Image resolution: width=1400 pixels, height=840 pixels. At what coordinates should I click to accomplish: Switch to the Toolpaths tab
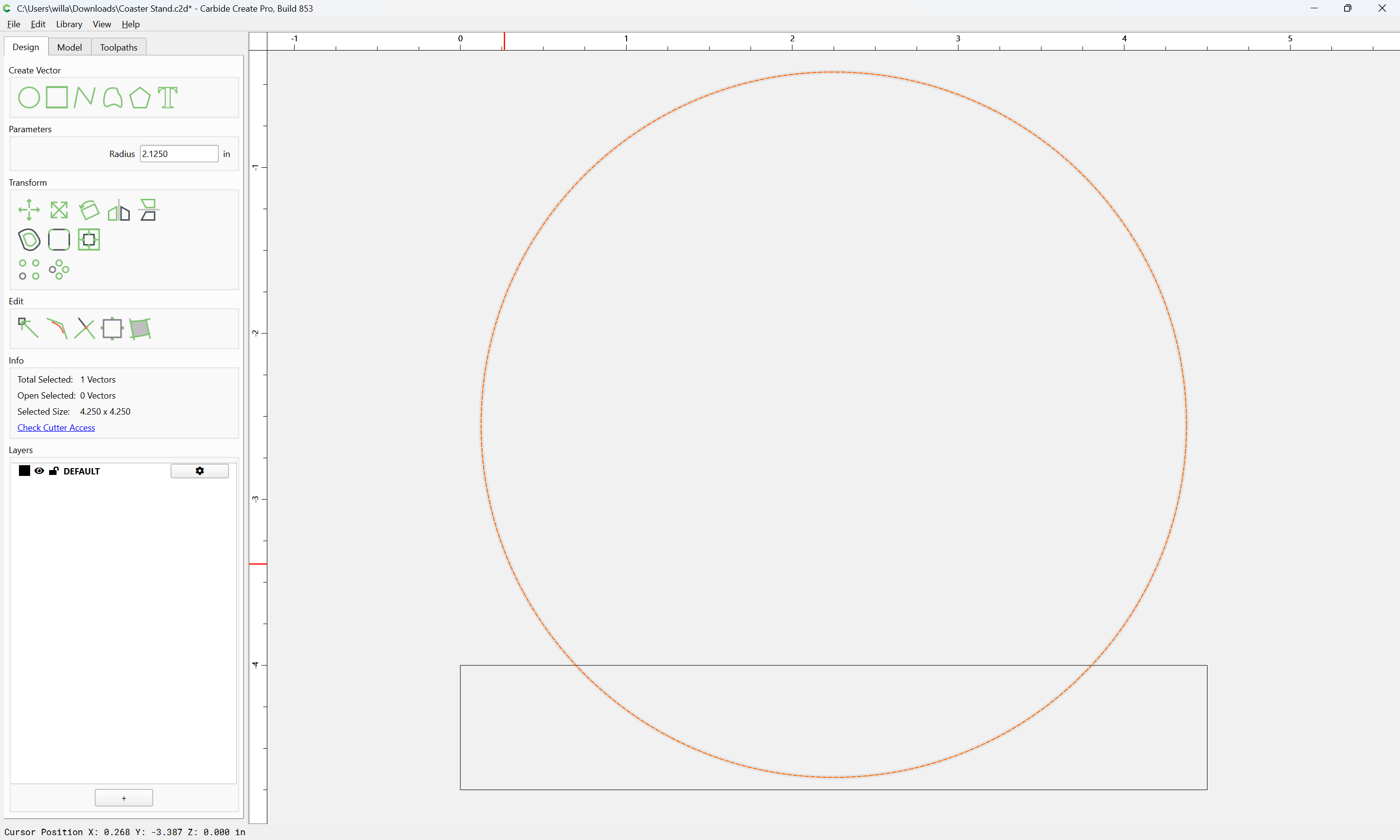click(x=119, y=47)
